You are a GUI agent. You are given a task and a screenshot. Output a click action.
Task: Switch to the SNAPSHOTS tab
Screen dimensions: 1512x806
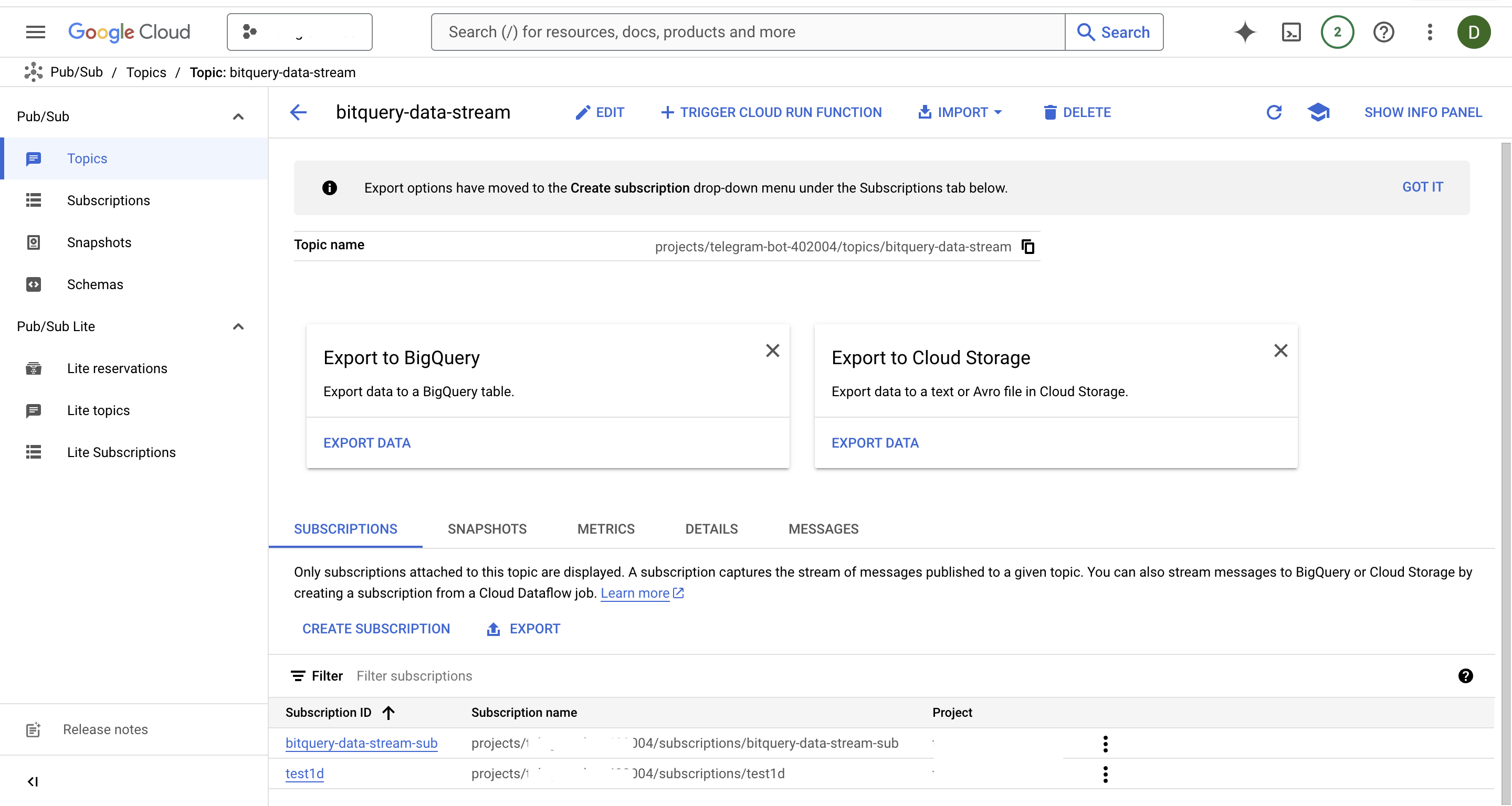(x=487, y=528)
